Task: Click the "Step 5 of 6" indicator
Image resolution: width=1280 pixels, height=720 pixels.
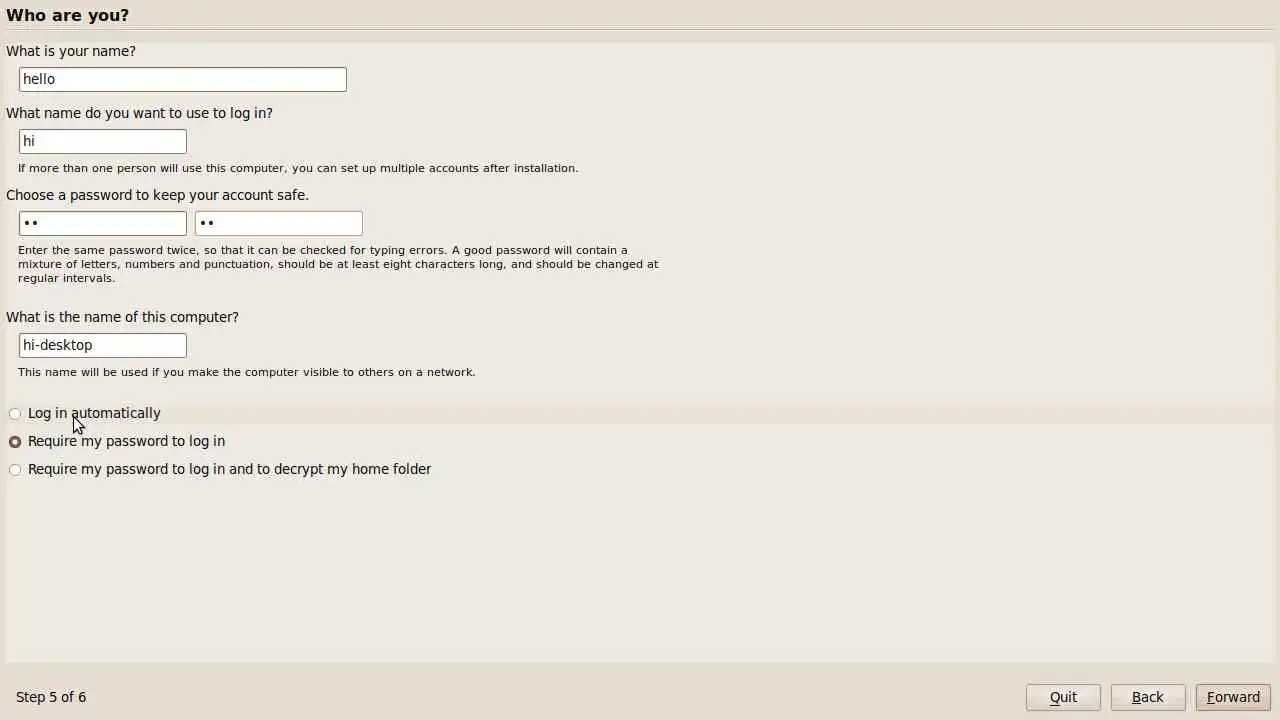Action: point(51,697)
